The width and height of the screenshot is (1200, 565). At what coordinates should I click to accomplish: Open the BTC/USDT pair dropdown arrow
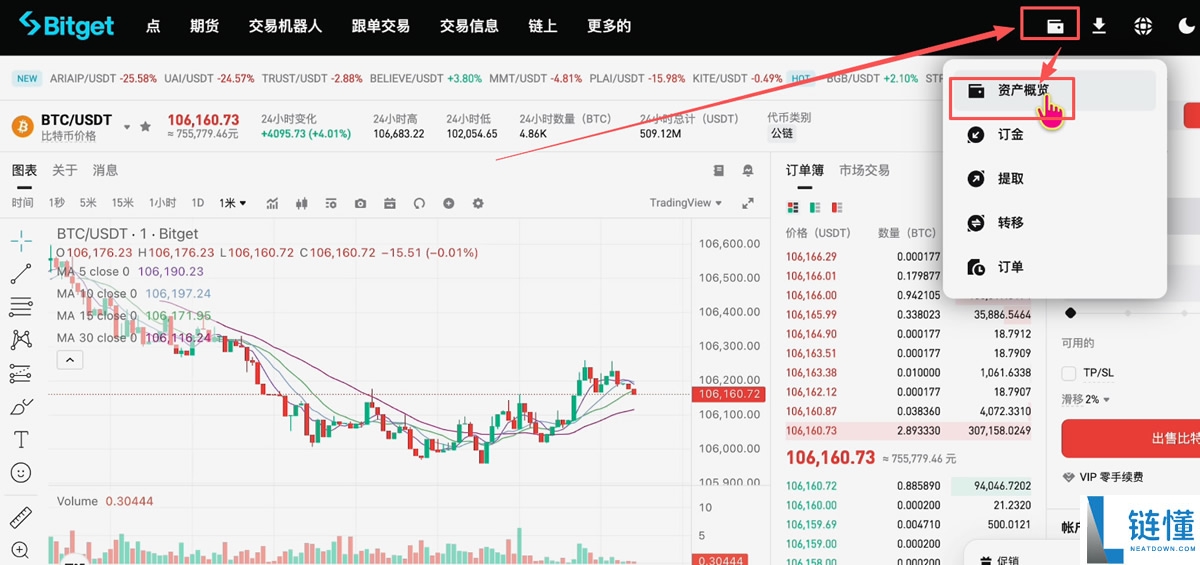click(127, 127)
